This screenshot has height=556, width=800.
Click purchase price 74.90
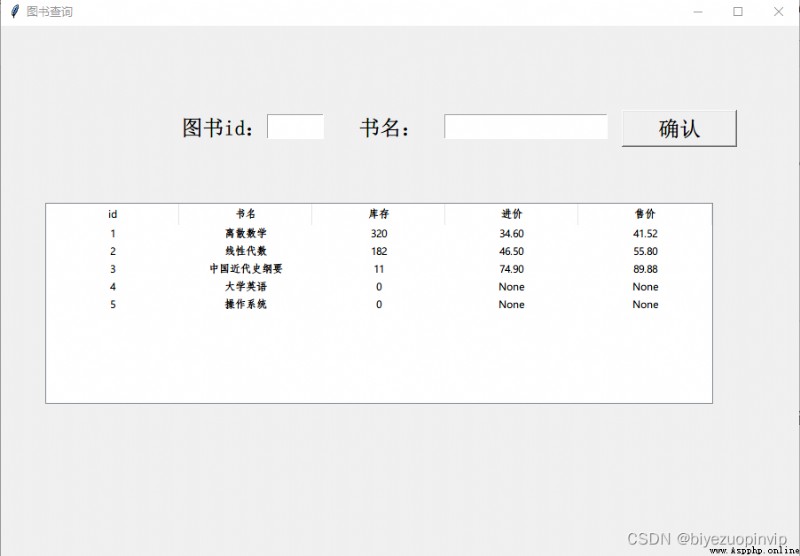pyautogui.click(x=511, y=269)
